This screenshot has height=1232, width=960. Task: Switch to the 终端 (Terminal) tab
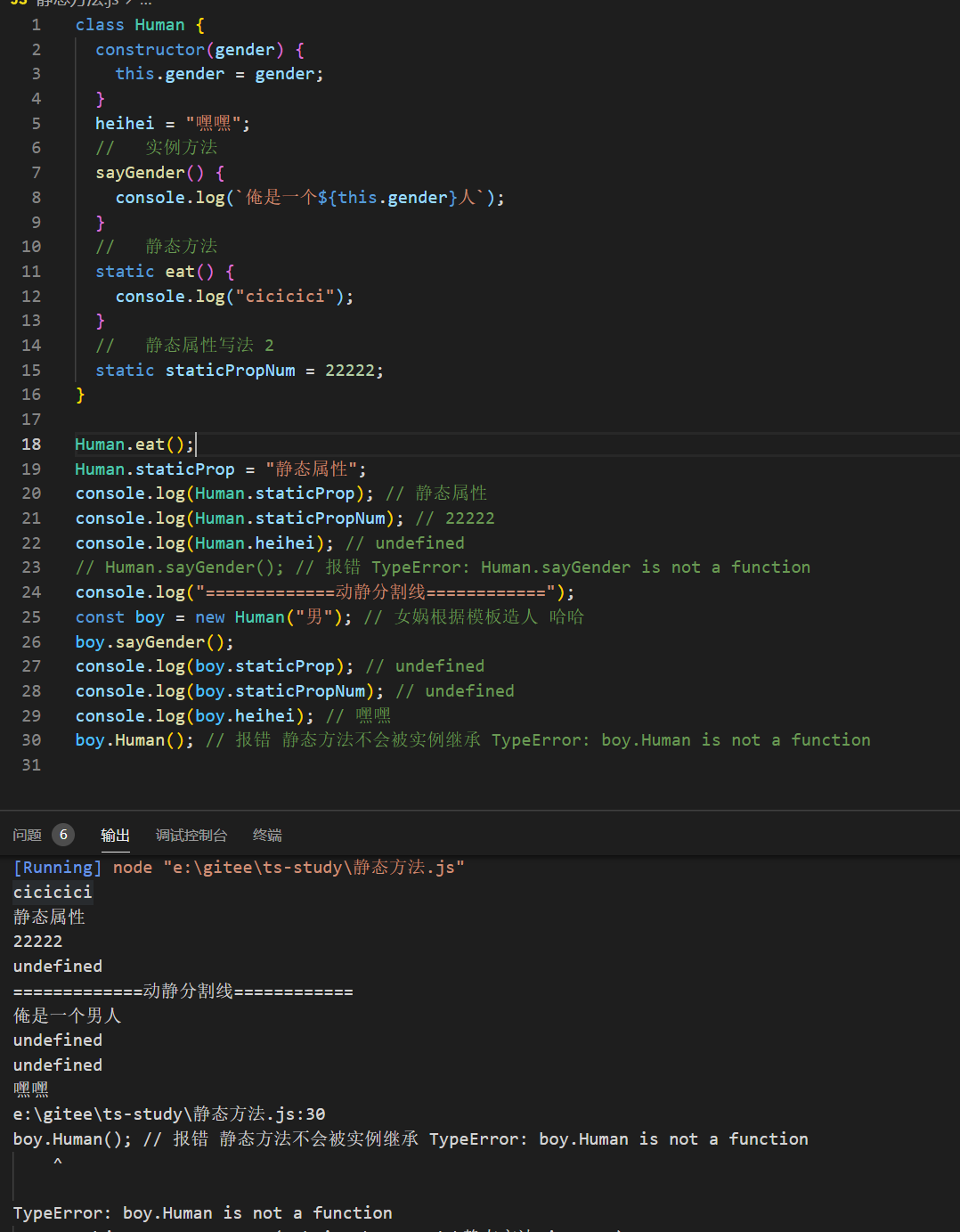coord(267,835)
